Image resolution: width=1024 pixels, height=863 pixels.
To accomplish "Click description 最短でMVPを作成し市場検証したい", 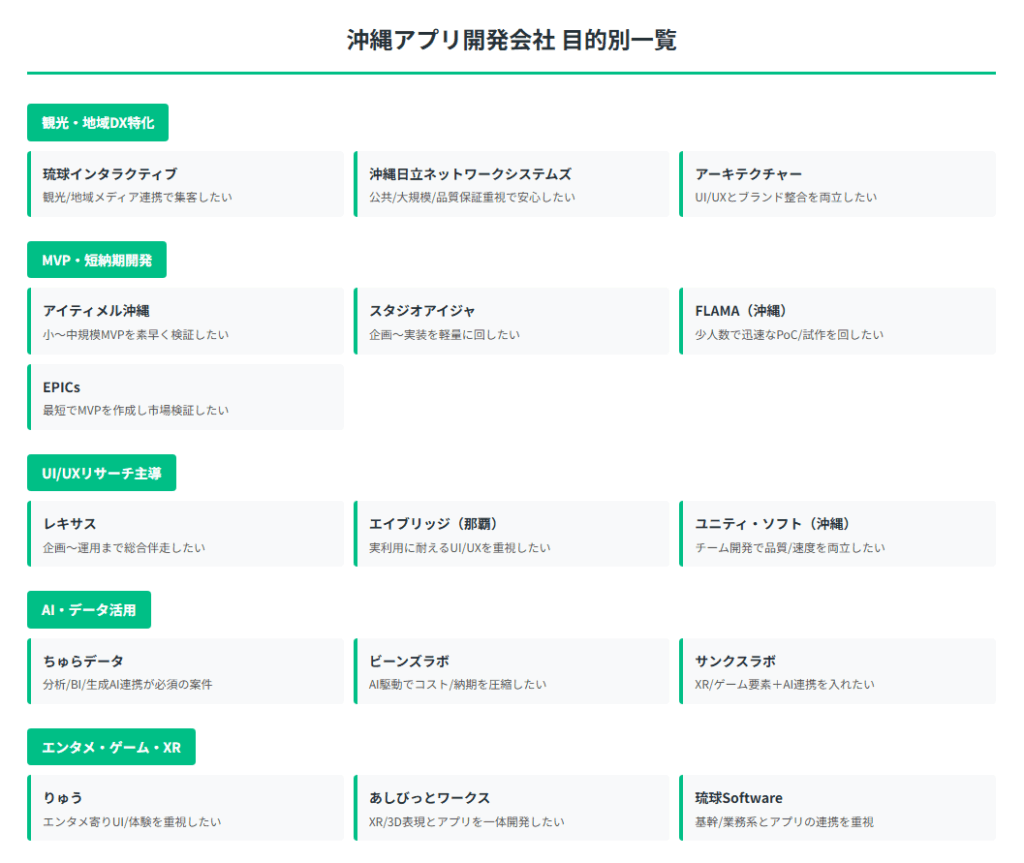I will 136,410.
